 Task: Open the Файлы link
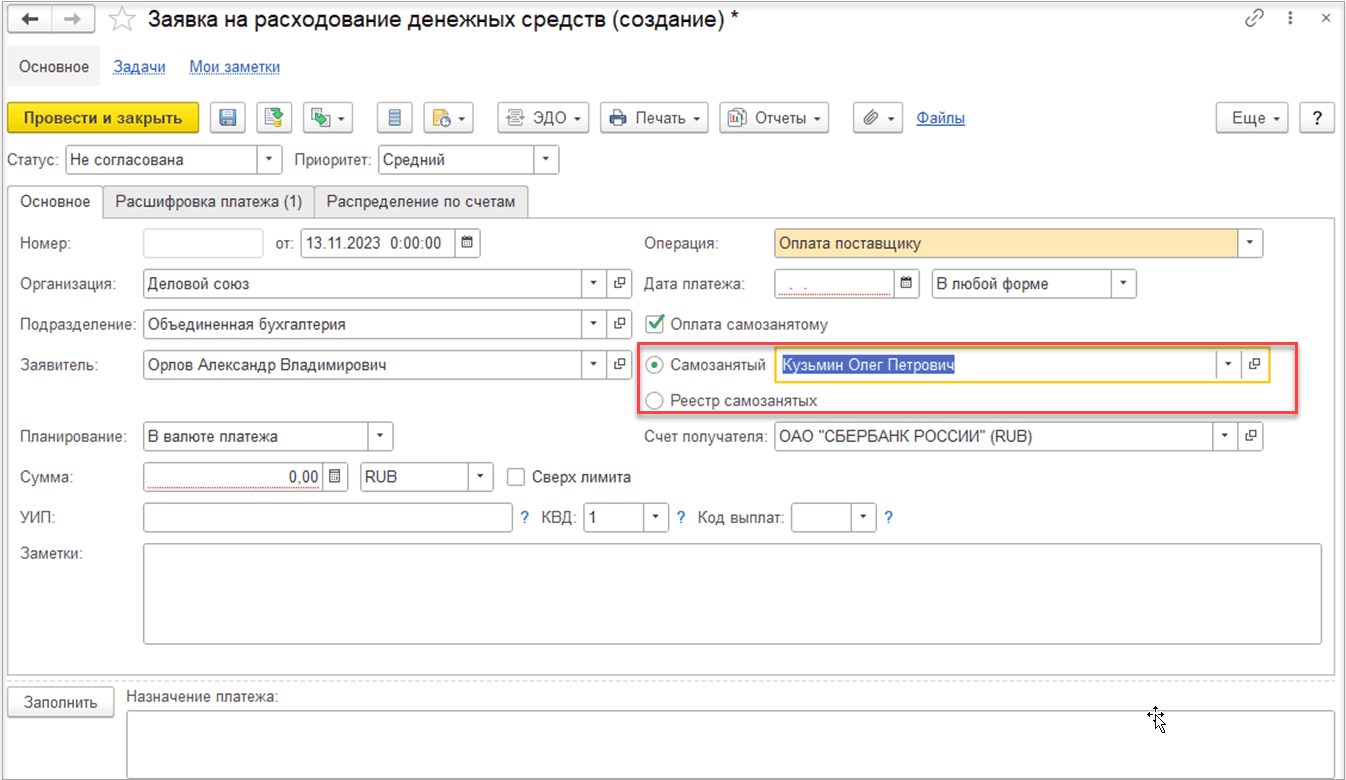tap(940, 118)
